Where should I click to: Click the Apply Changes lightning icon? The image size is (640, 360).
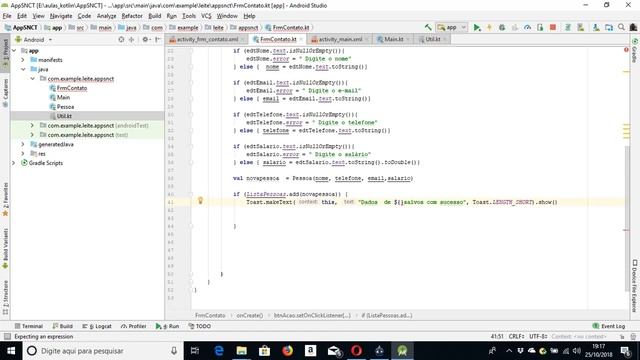point(489,27)
